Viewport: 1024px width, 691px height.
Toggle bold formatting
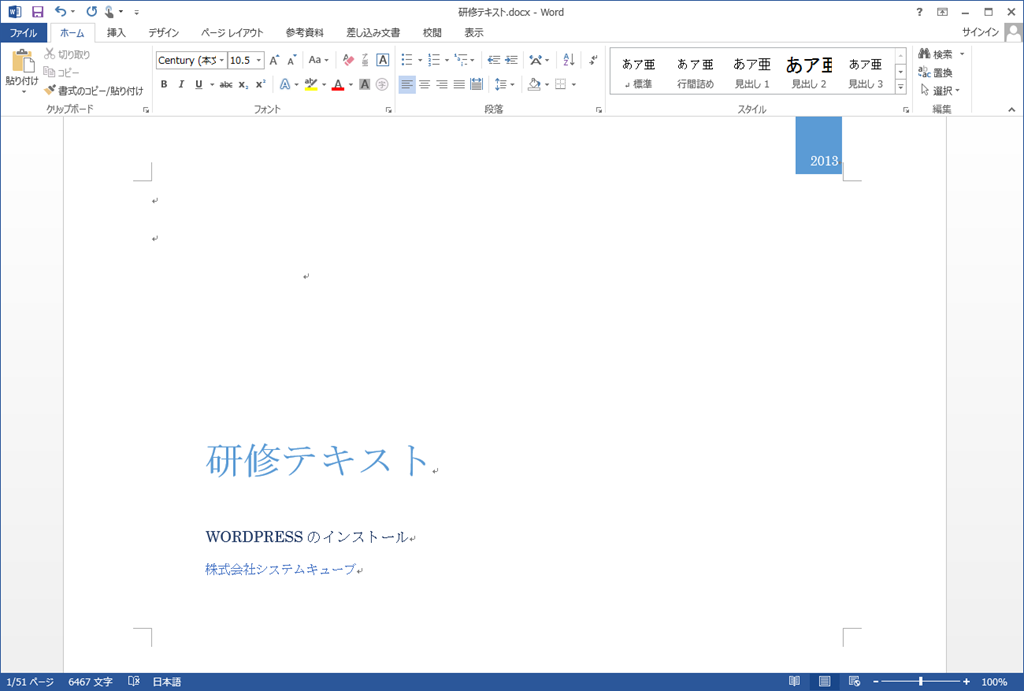point(164,84)
